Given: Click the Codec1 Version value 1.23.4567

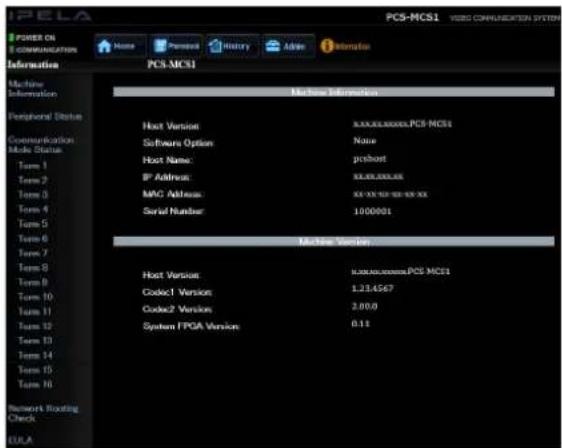Looking at the screenshot, I should (372, 289).
